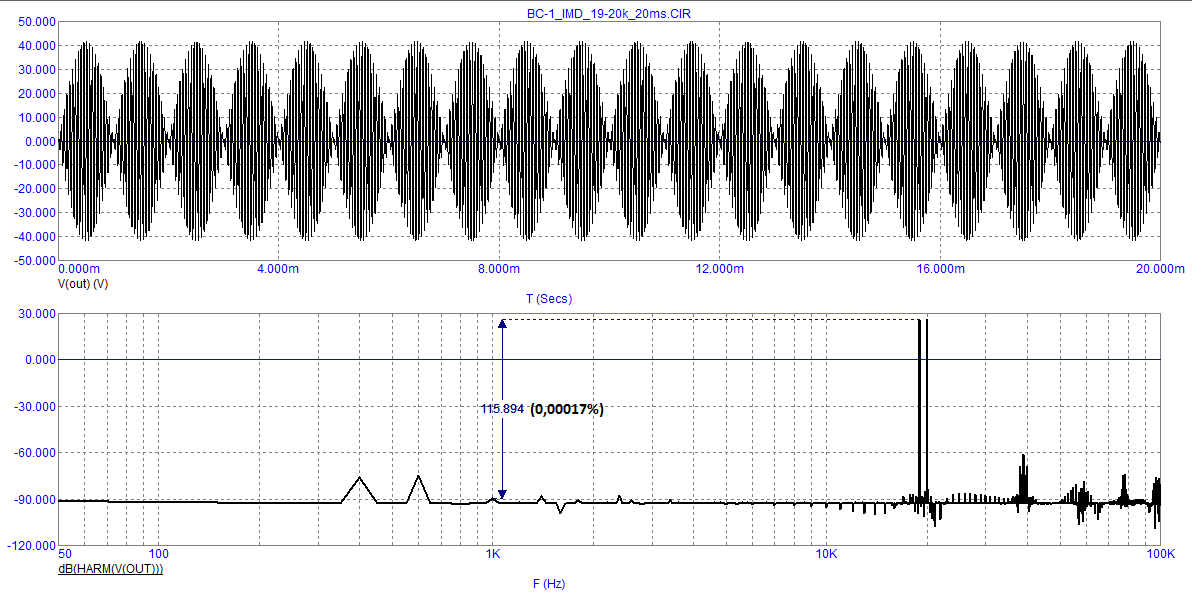This screenshot has width=1192, height=597.
Task: Click the 16.000m time axis label
Action: click(x=940, y=268)
